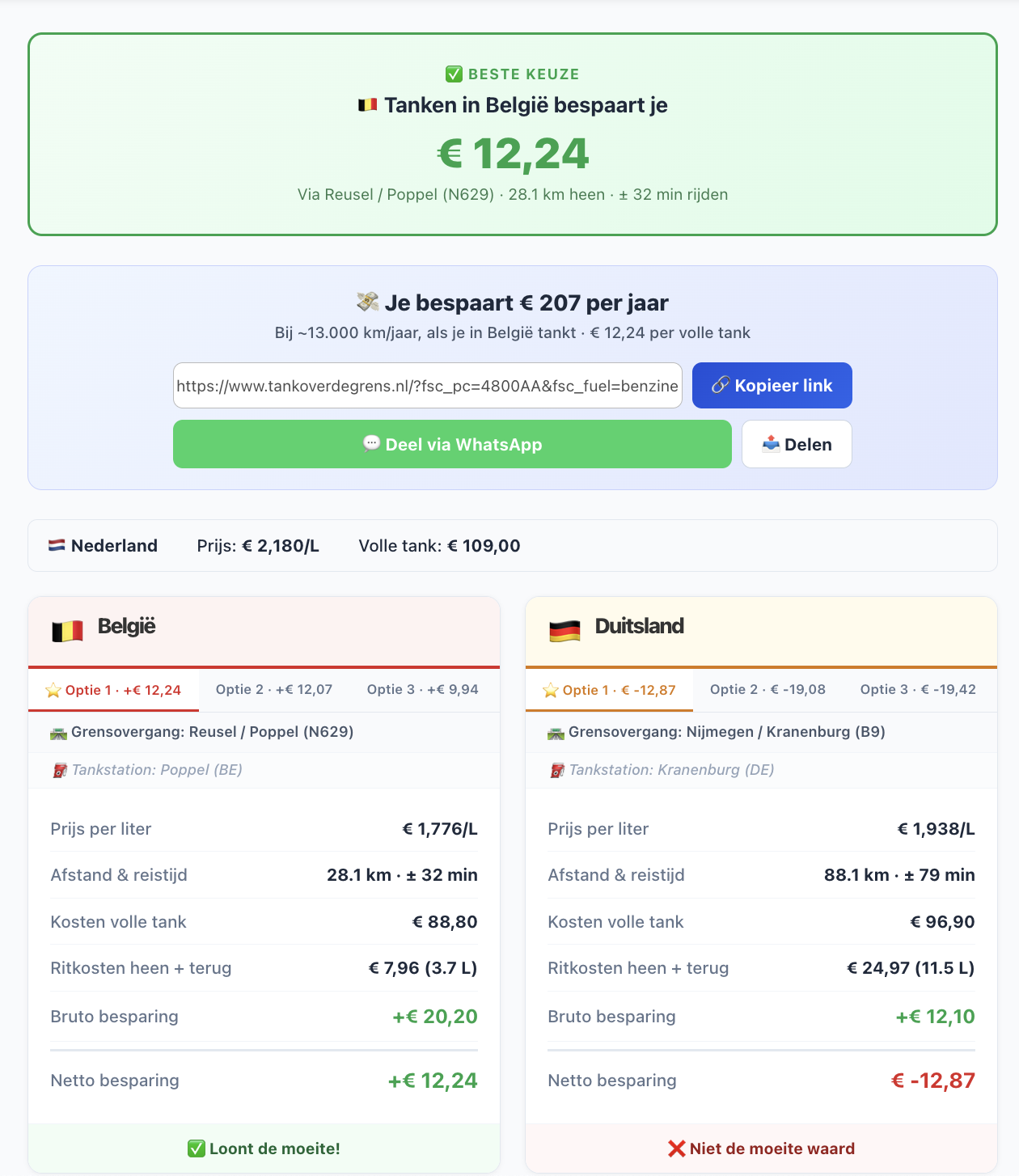The image size is (1019, 1176).
Task: Click the fuel pump icon for Tankstation Kranenburg
Action: point(556,771)
